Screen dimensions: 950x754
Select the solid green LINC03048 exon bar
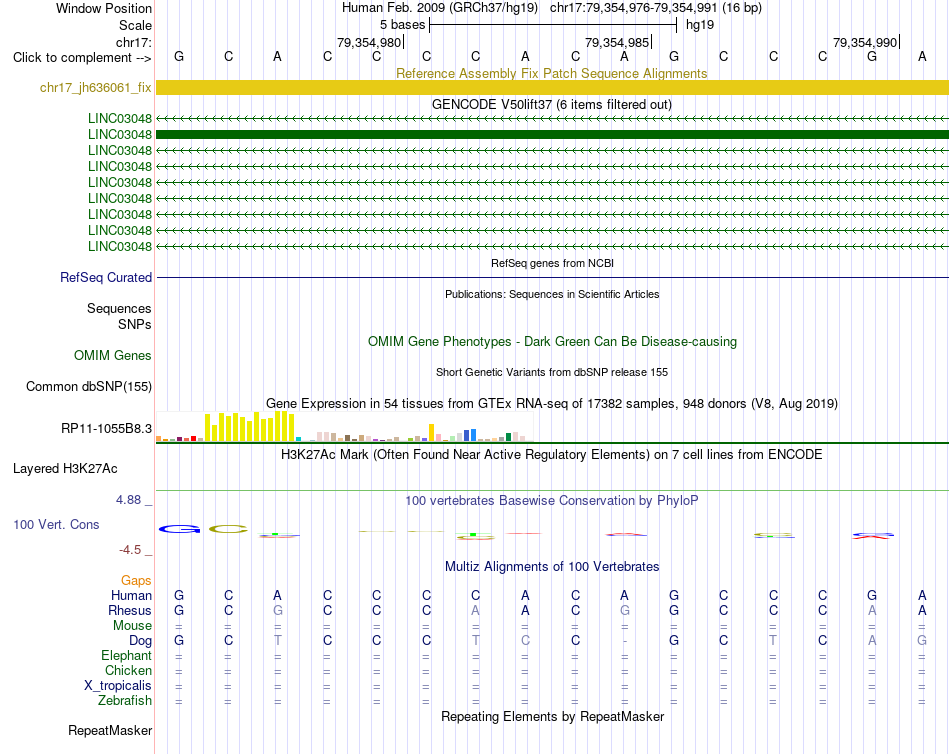point(552,135)
